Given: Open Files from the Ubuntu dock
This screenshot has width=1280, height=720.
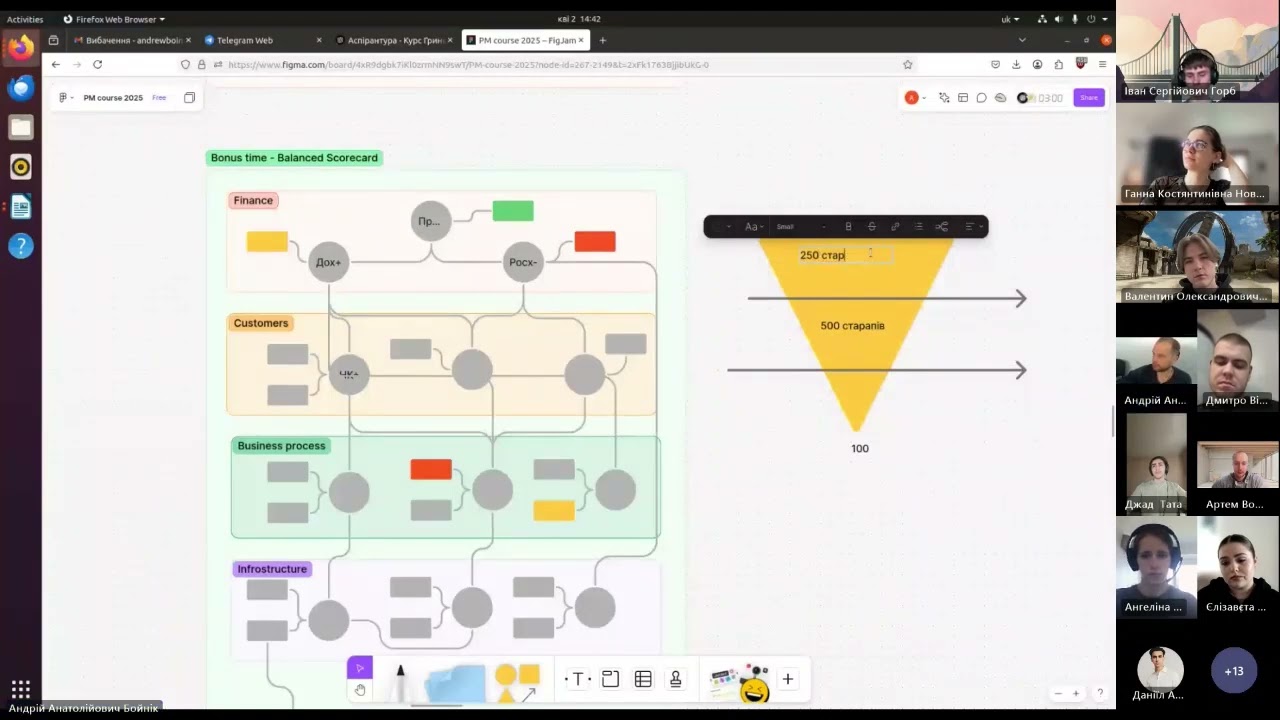Looking at the screenshot, I should pyautogui.click(x=21, y=127).
